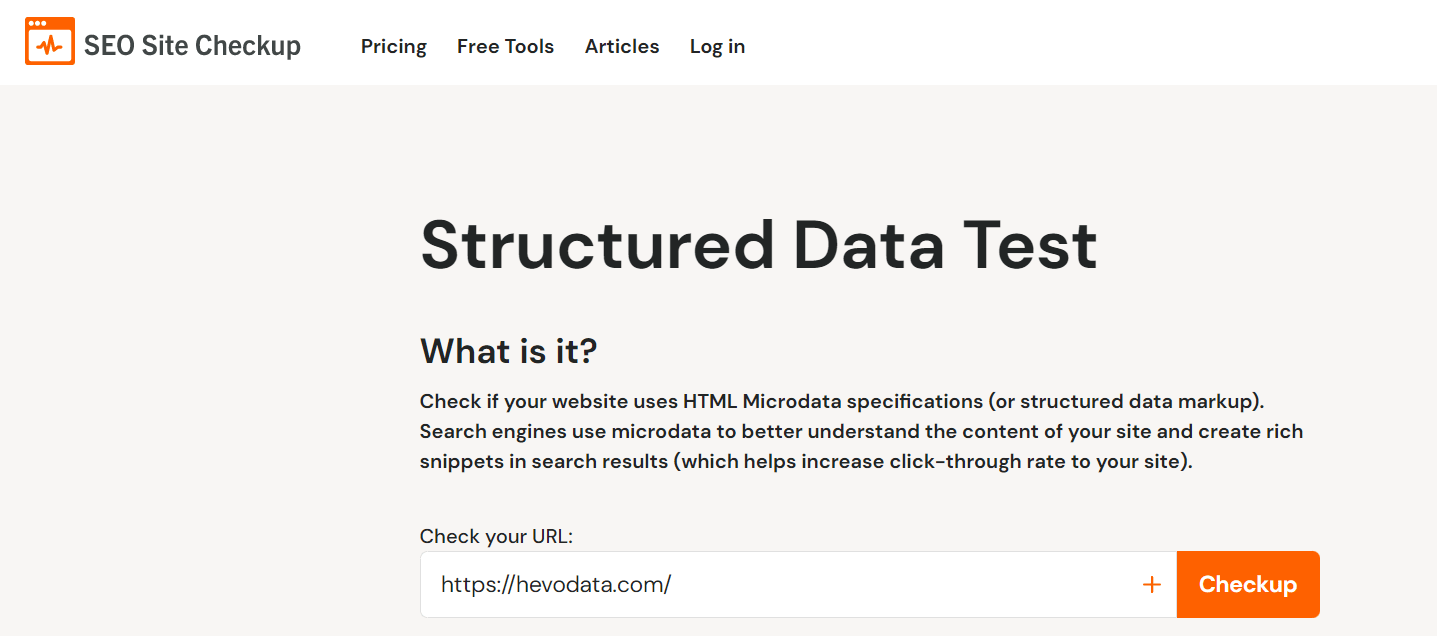Click the Check your URL label
Viewport: 1437px width, 636px height.
tap(495, 536)
